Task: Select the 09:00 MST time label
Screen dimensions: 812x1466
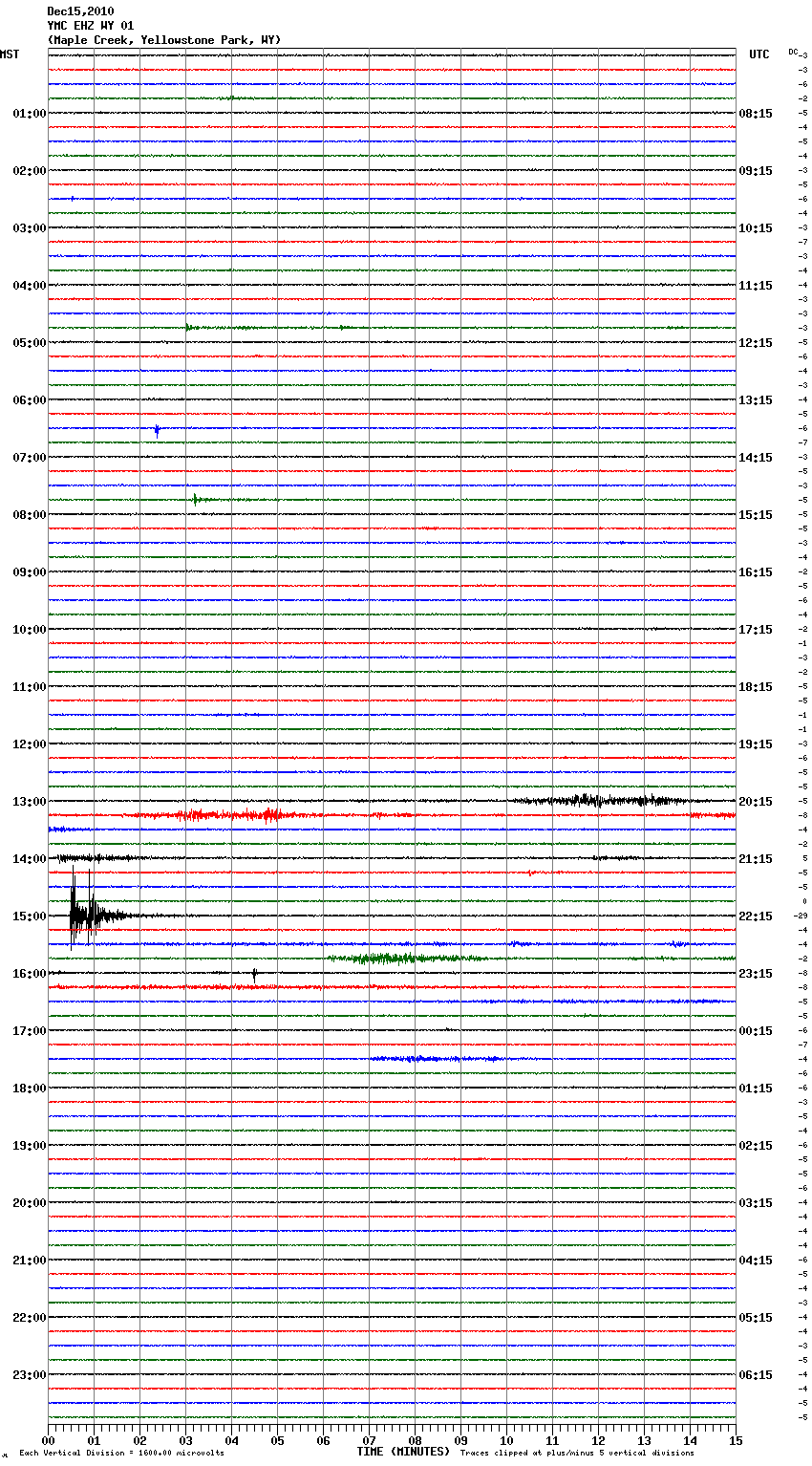Action: (30, 572)
